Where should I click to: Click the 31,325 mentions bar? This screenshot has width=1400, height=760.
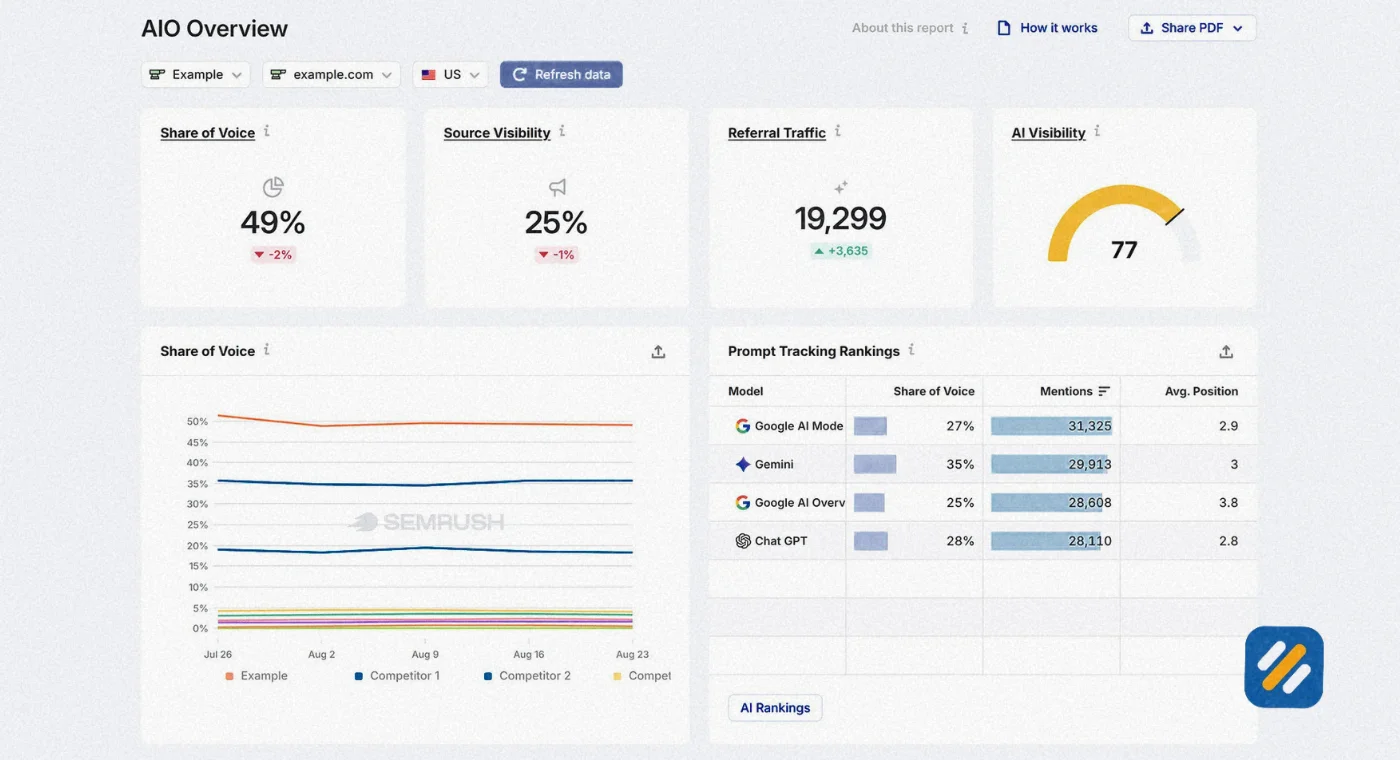click(1051, 426)
